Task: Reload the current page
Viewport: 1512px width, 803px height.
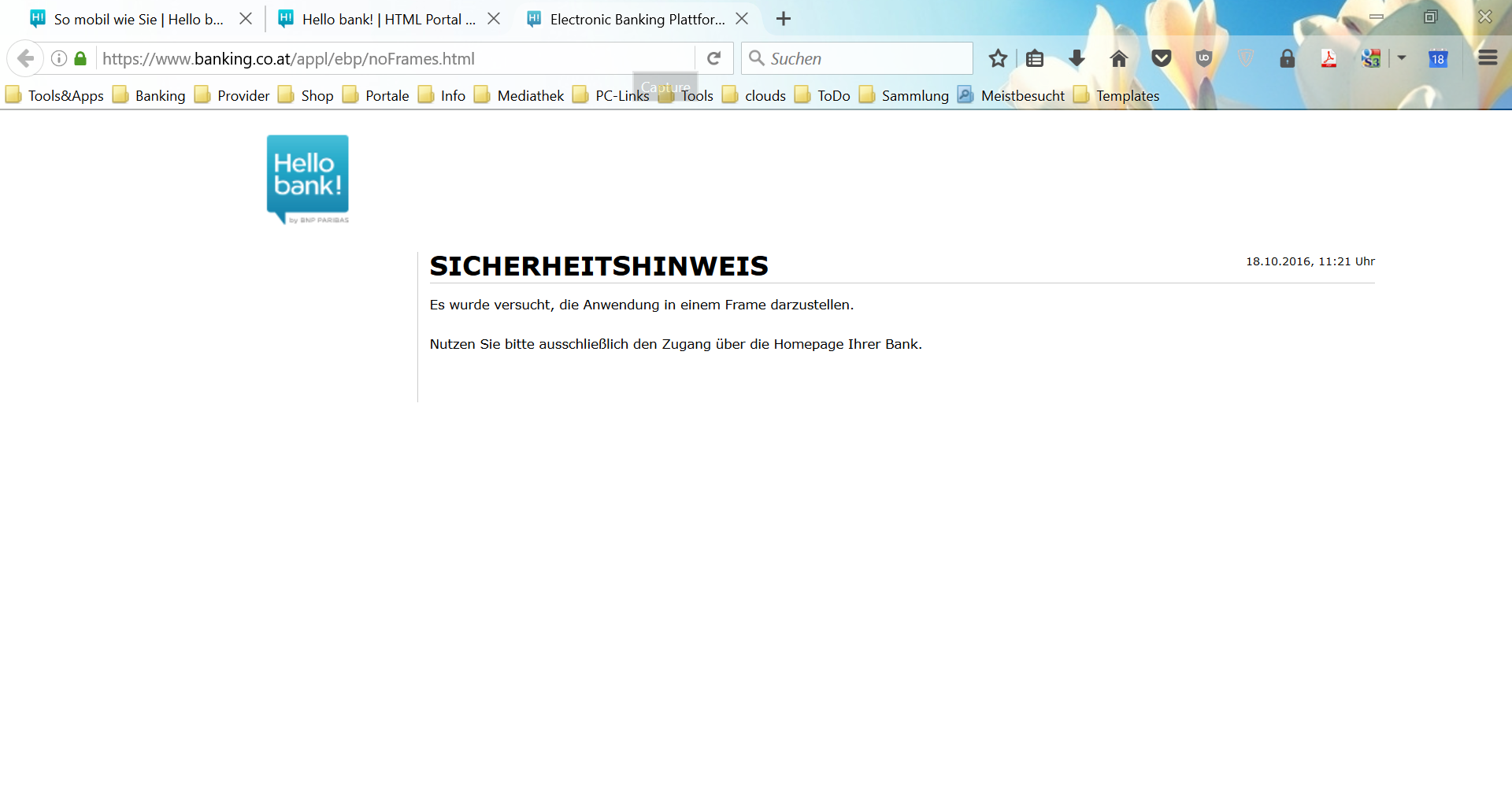Action: [714, 58]
